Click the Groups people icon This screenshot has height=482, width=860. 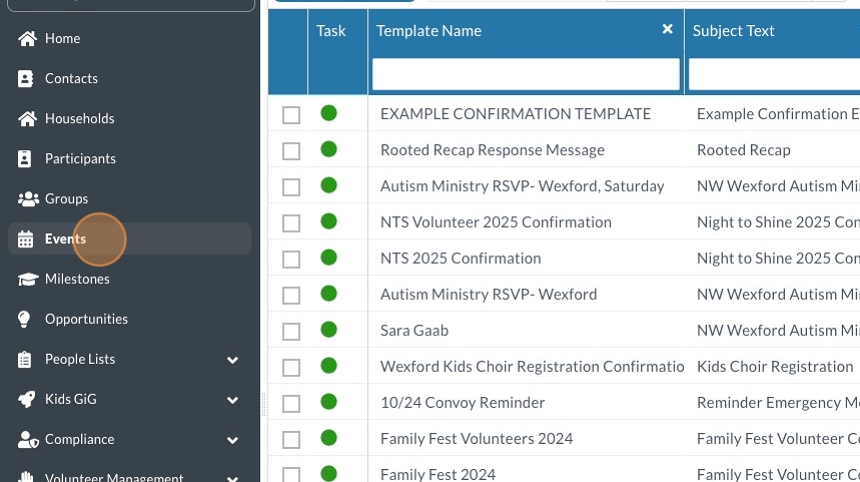(27, 199)
